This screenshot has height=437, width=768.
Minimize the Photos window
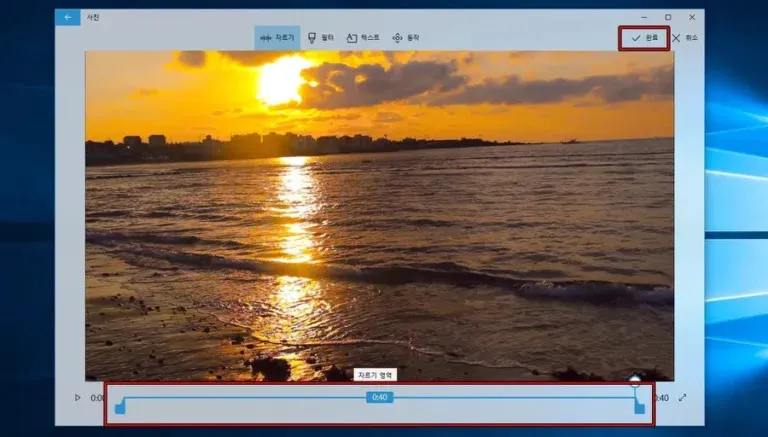pos(645,17)
